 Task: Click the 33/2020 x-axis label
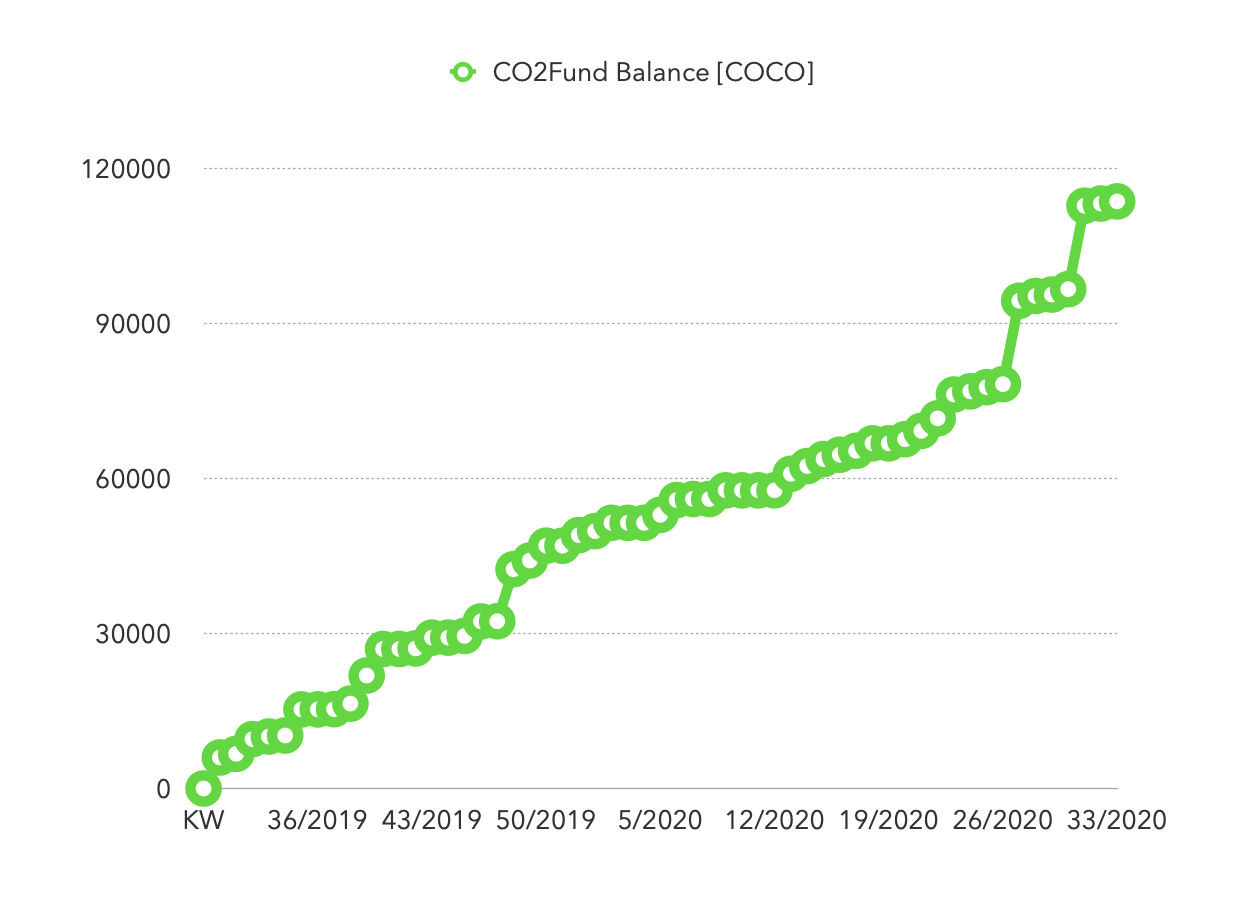pyautogui.click(x=1117, y=821)
